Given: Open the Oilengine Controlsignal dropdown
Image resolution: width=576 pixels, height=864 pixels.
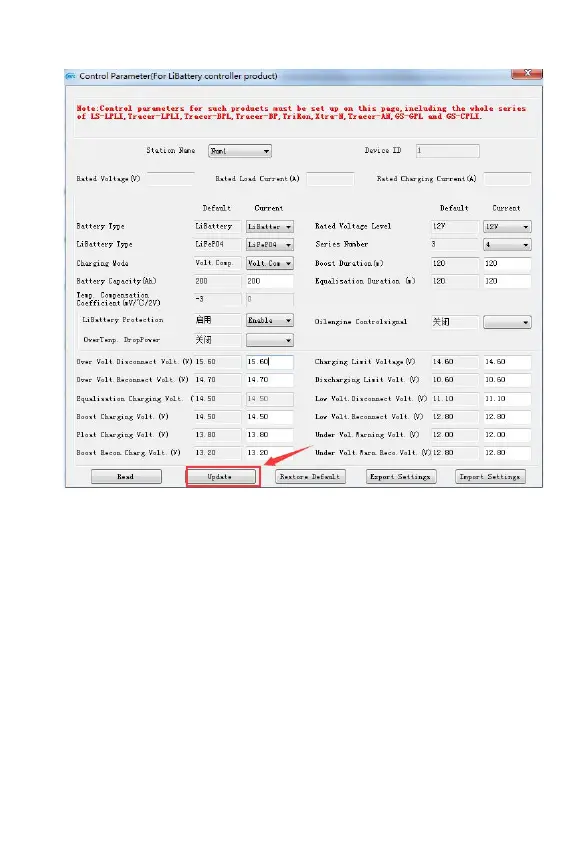Looking at the screenshot, I should click(x=507, y=322).
